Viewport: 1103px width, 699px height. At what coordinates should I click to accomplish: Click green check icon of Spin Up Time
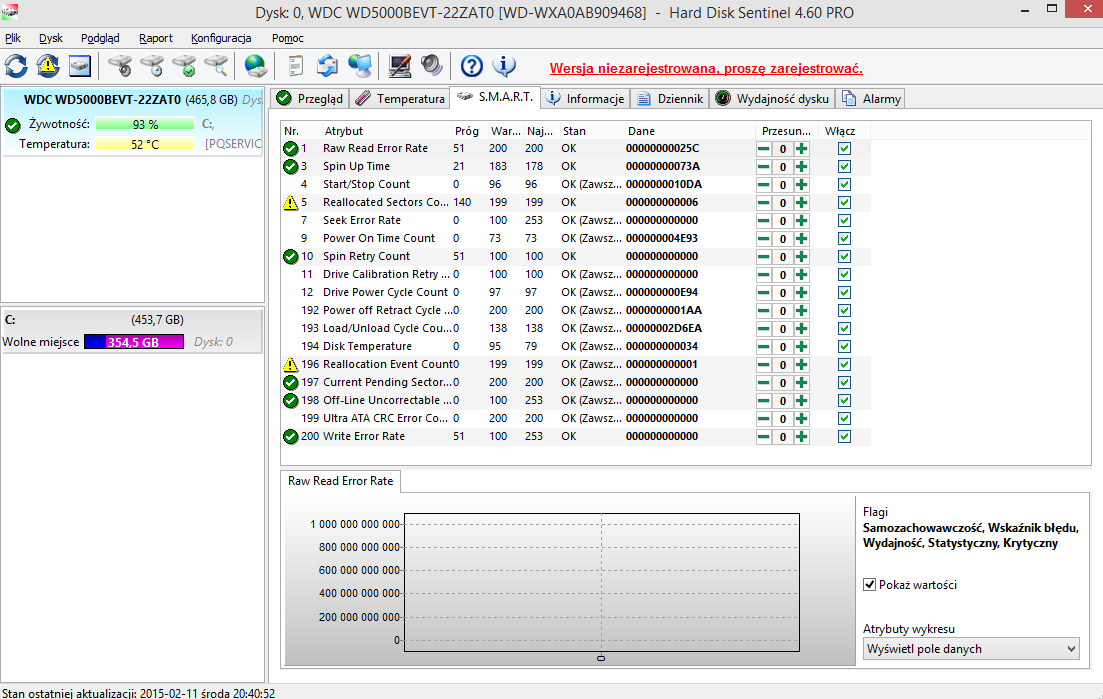click(291, 167)
